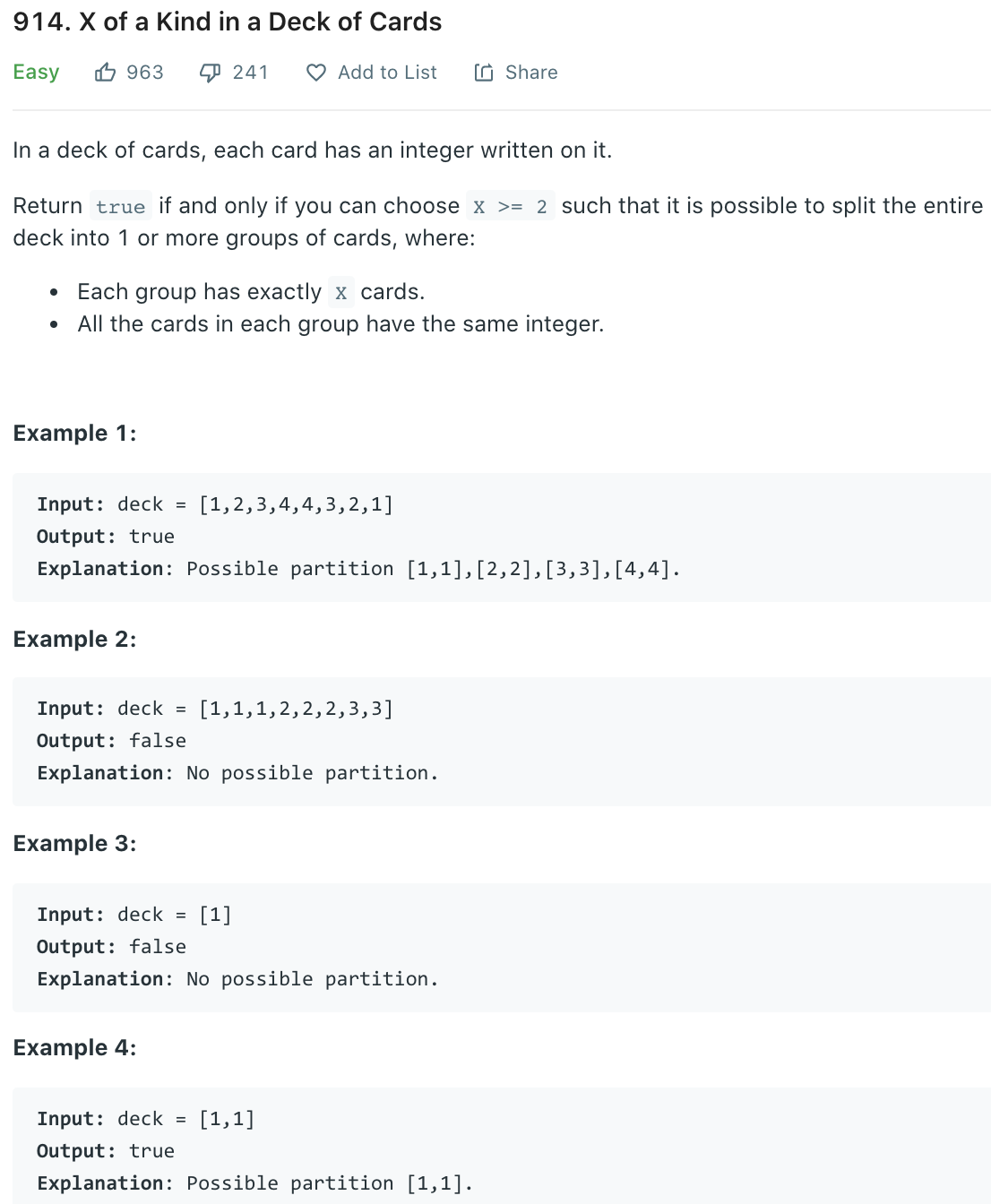991x1204 pixels.
Task: Click the Share text link
Action: tap(531, 73)
